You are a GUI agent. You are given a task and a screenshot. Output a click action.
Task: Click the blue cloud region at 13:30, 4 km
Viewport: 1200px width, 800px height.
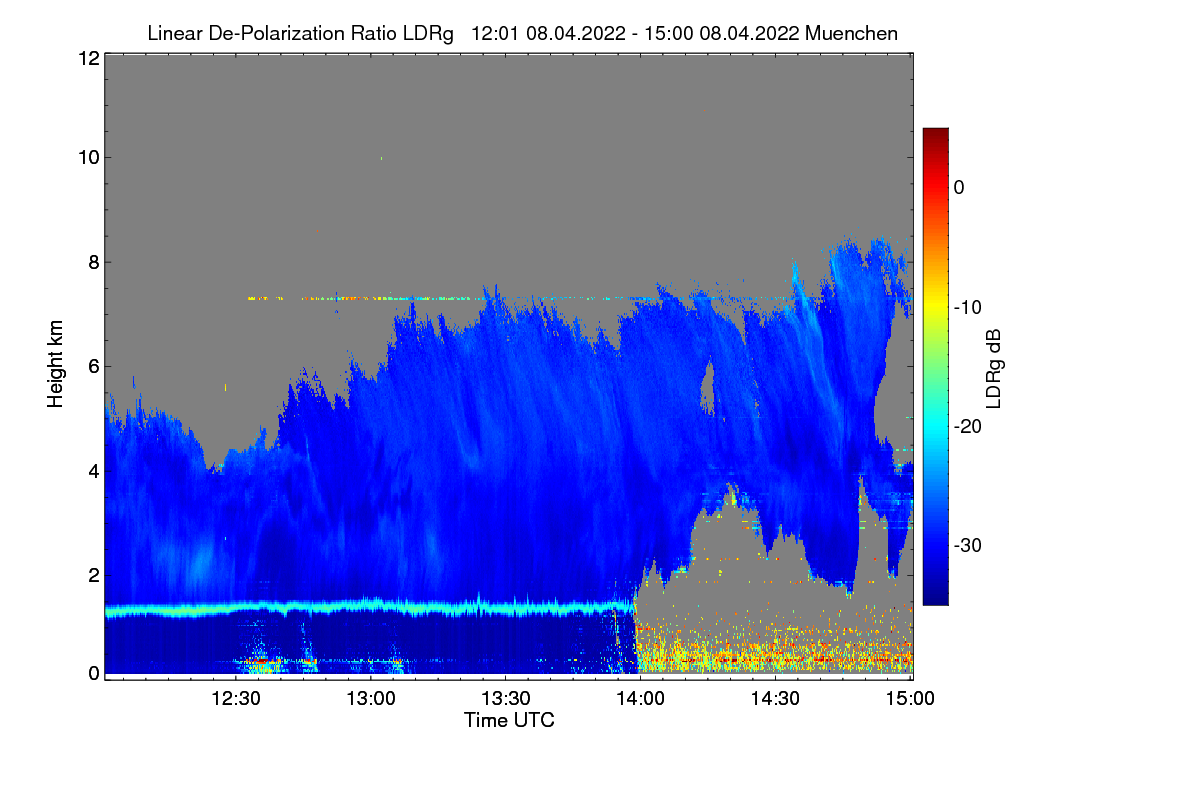pos(506,470)
